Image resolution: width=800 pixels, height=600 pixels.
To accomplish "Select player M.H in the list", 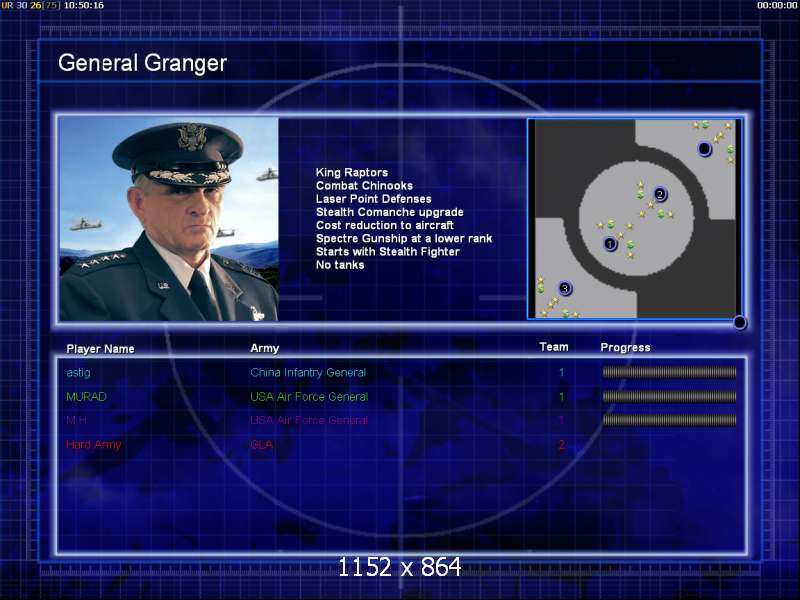I will [76, 420].
